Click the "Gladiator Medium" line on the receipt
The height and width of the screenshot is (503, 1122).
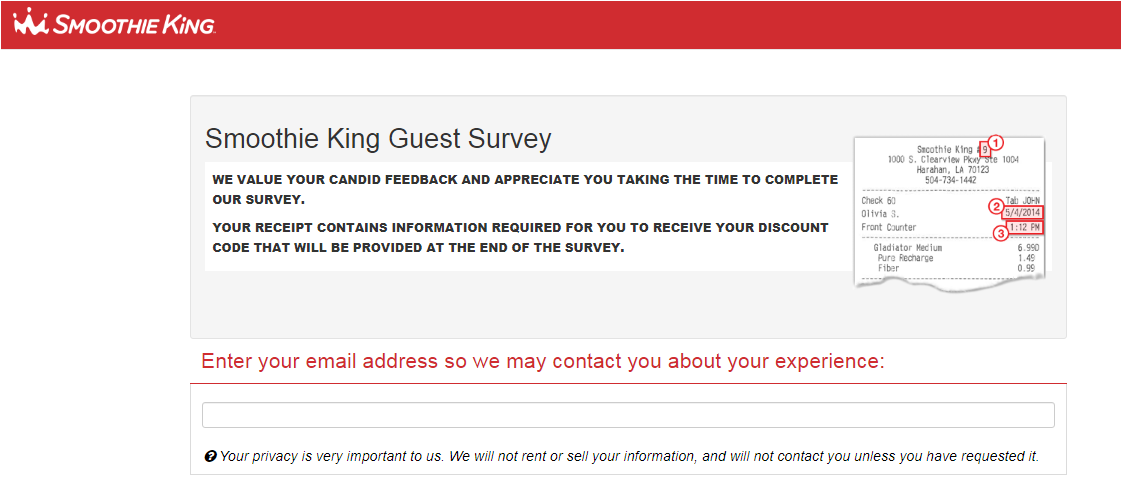click(907, 247)
